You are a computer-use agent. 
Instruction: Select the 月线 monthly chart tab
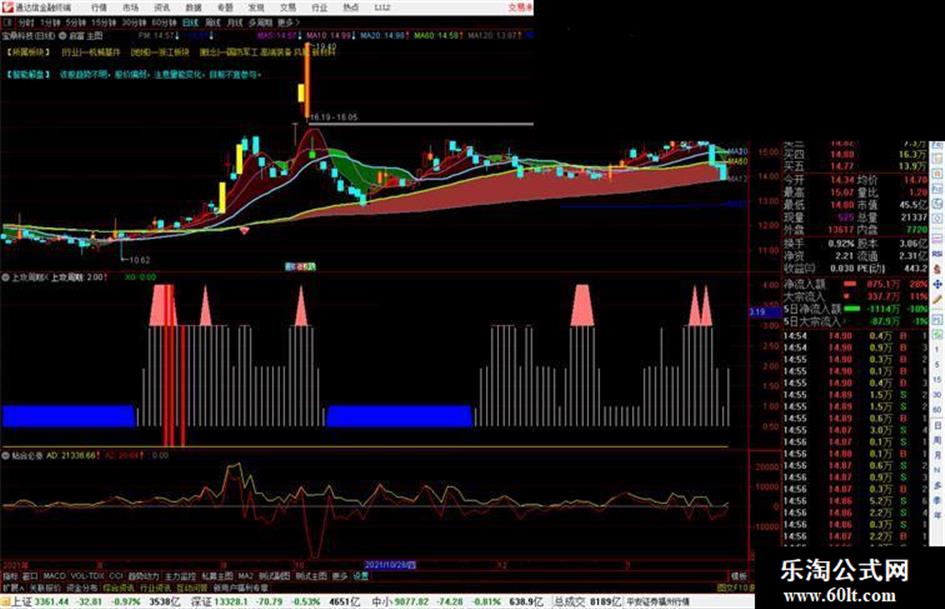click(234, 22)
